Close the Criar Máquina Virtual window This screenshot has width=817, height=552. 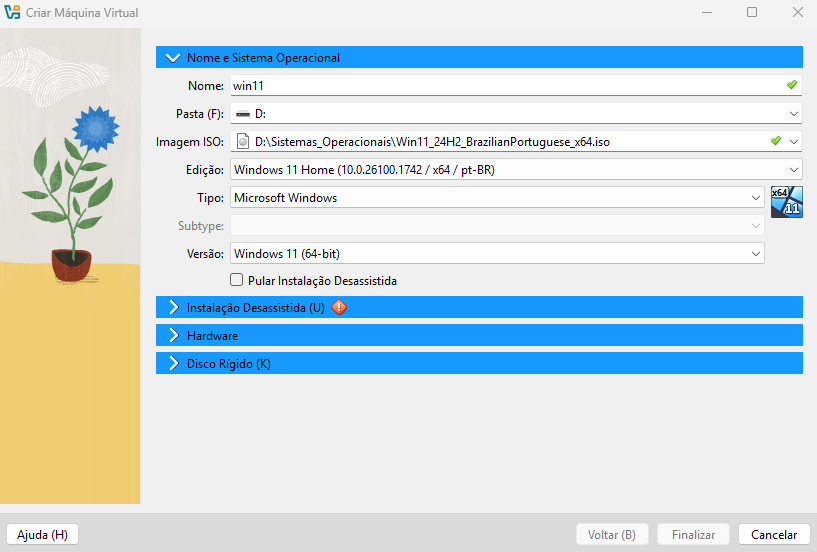(x=798, y=12)
